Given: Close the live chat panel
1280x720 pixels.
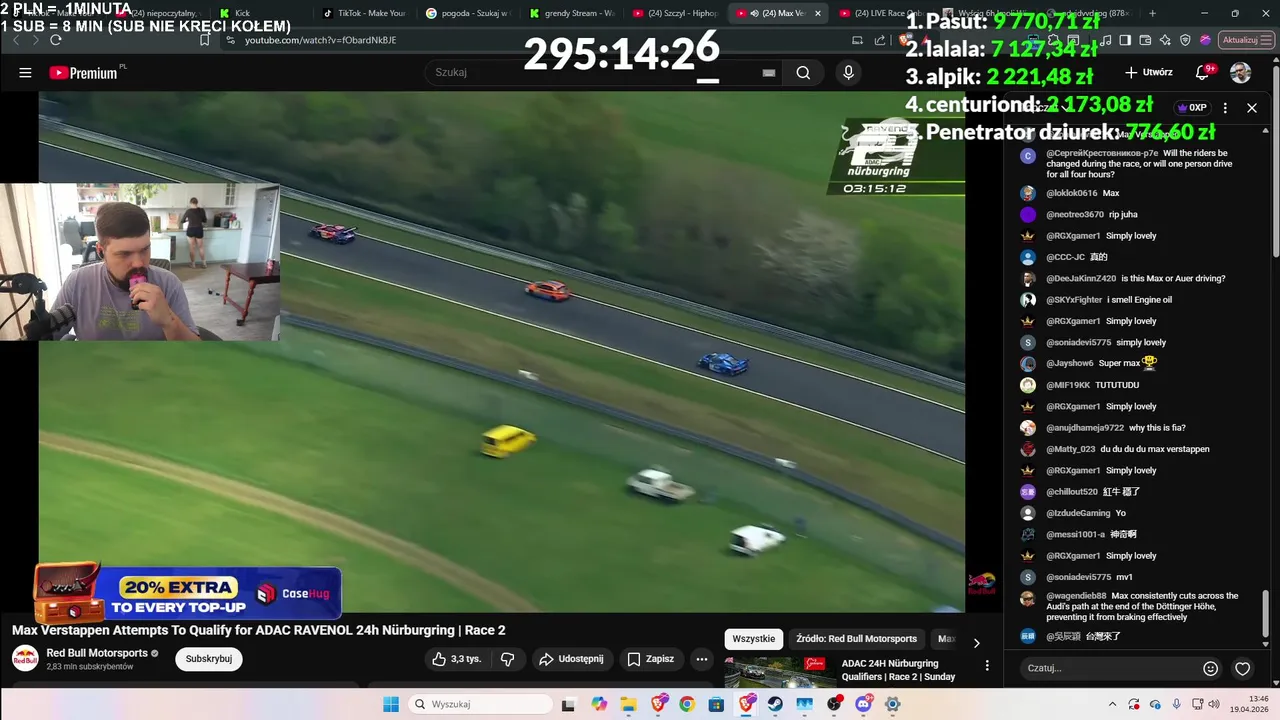Looking at the screenshot, I should tap(1252, 108).
